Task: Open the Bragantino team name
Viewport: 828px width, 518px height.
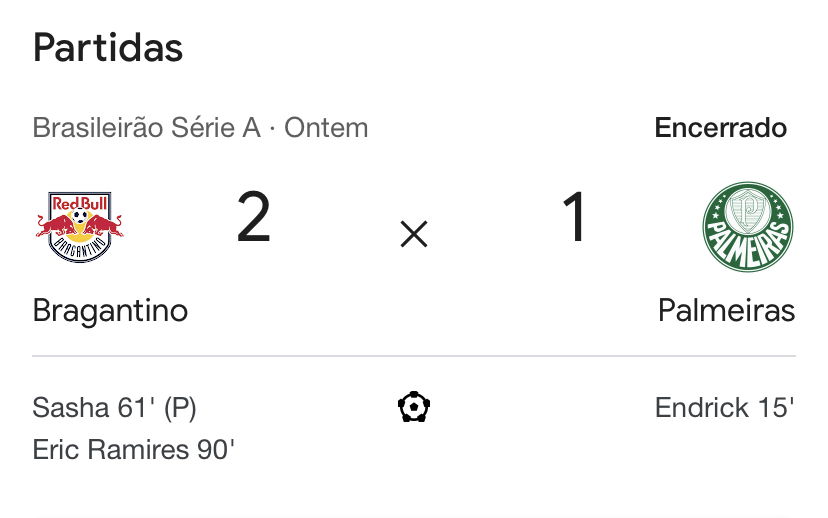Action: coord(110,310)
